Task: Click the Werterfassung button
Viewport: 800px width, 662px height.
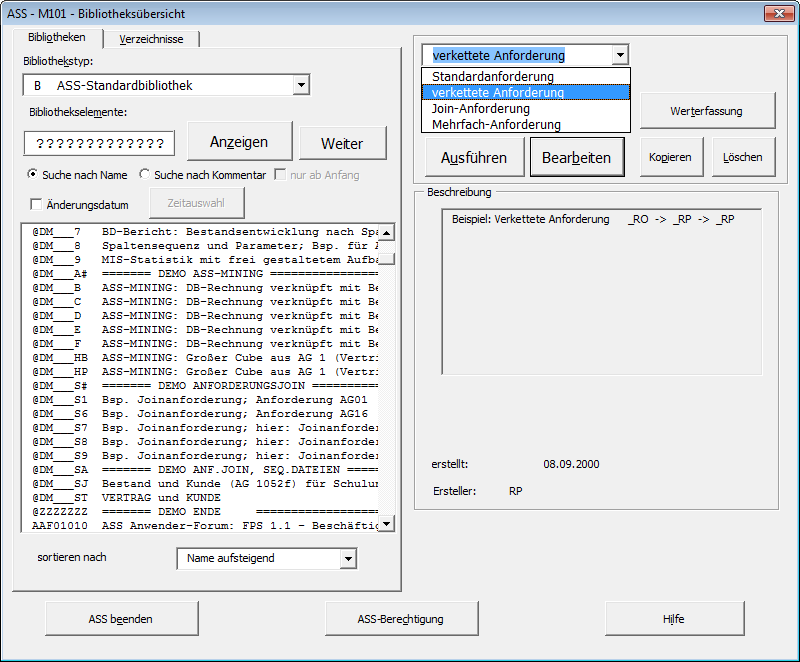Action: coord(707,111)
